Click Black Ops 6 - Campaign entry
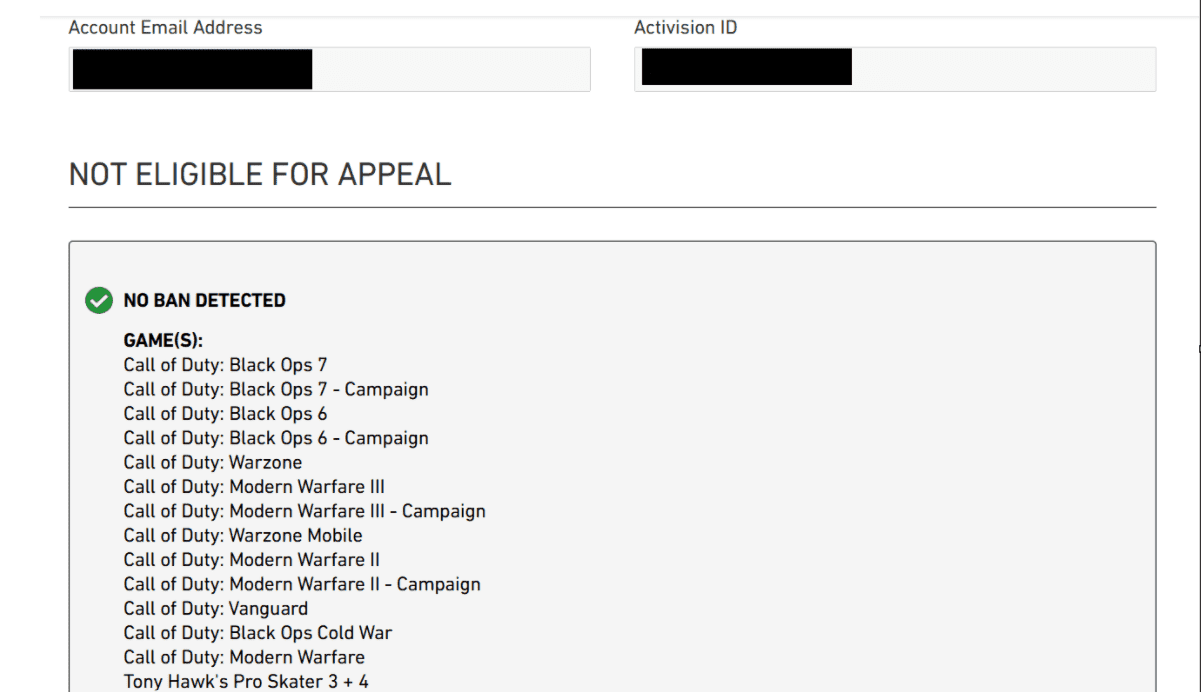The width and height of the screenshot is (1201, 692). coord(276,438)
